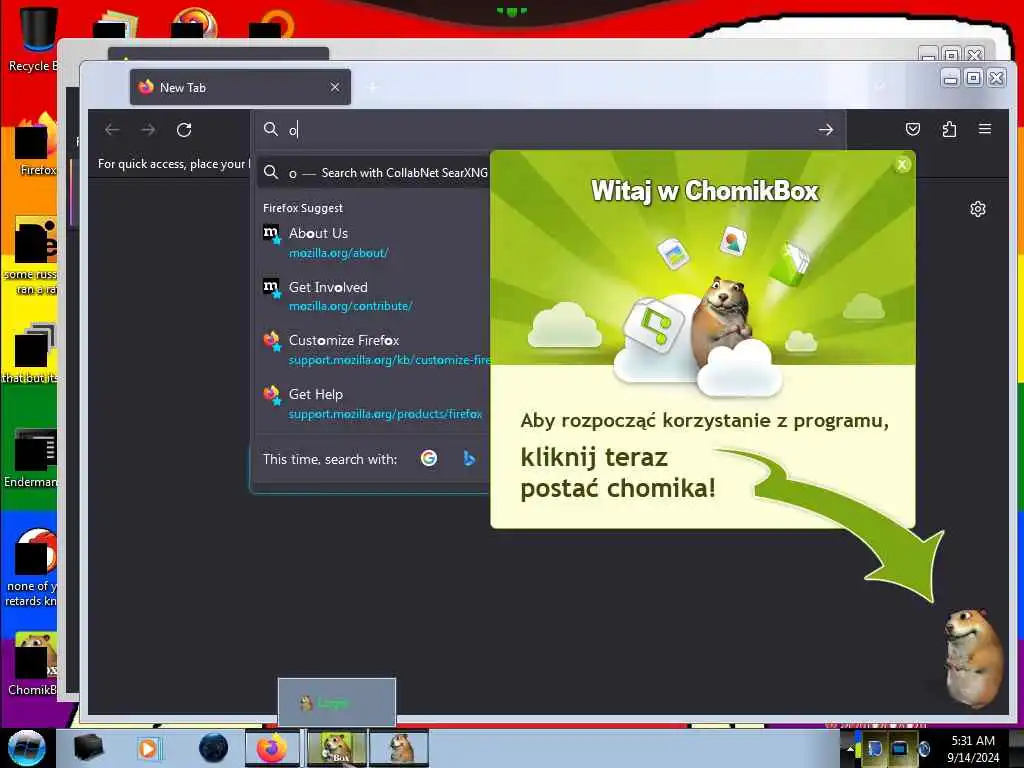Close the New Tab browser tab
Viewport: 1024px width, 768px height.
tap(334, 87)
